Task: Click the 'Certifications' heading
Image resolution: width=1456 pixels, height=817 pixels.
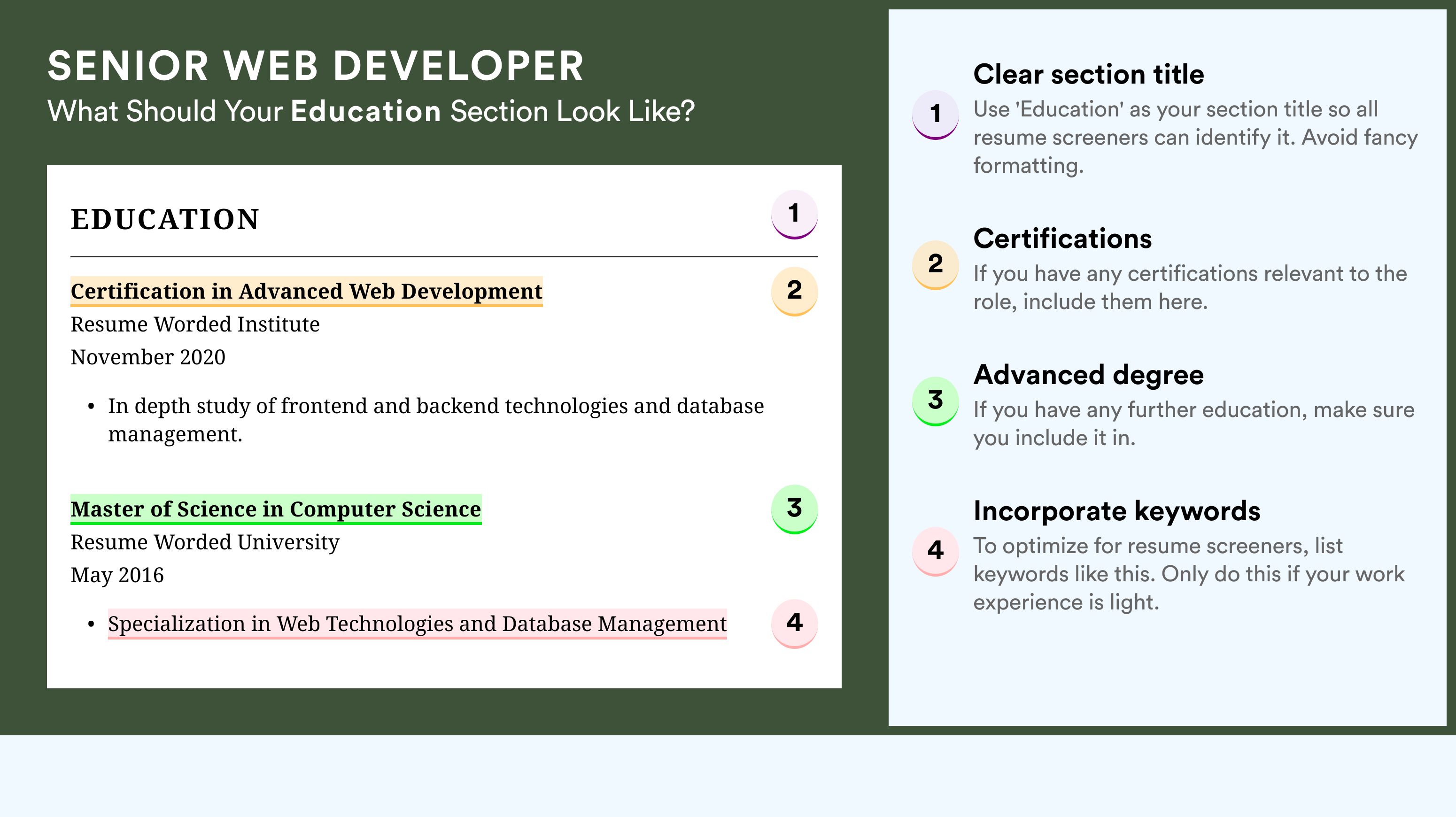Action: 1062,239
